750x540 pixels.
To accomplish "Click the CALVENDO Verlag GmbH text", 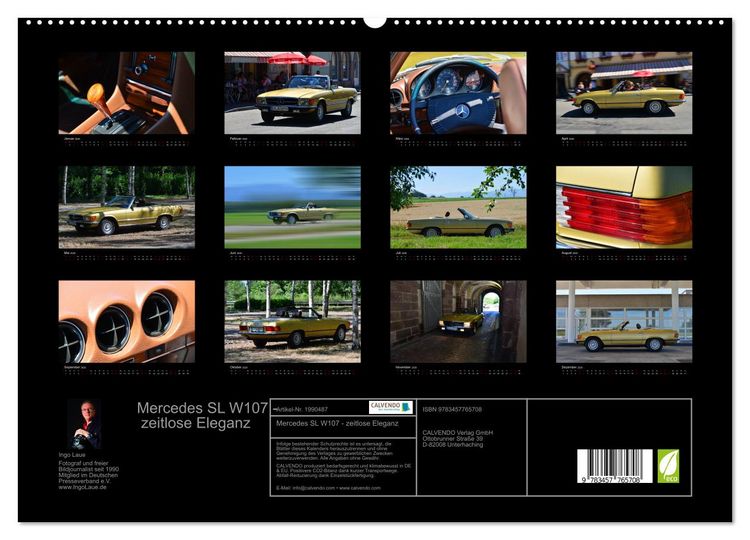I will tap(457, 432).
